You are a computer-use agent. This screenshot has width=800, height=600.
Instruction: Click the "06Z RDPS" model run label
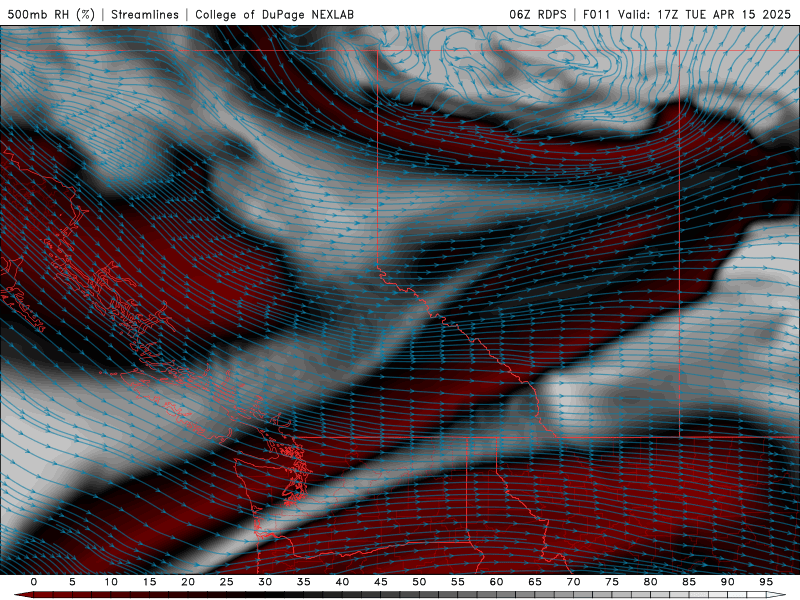[x=538, y=14]
